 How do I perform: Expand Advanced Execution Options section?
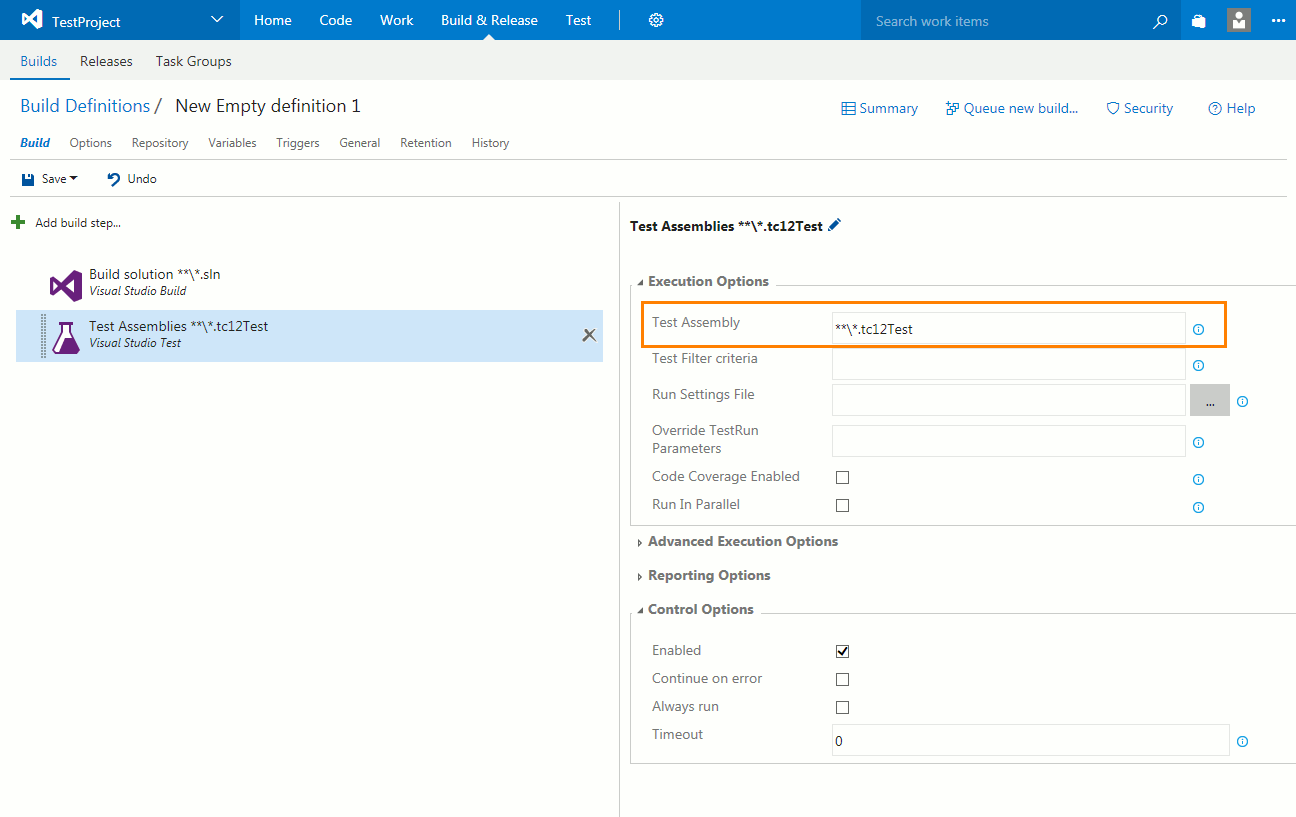click(742, 542)
